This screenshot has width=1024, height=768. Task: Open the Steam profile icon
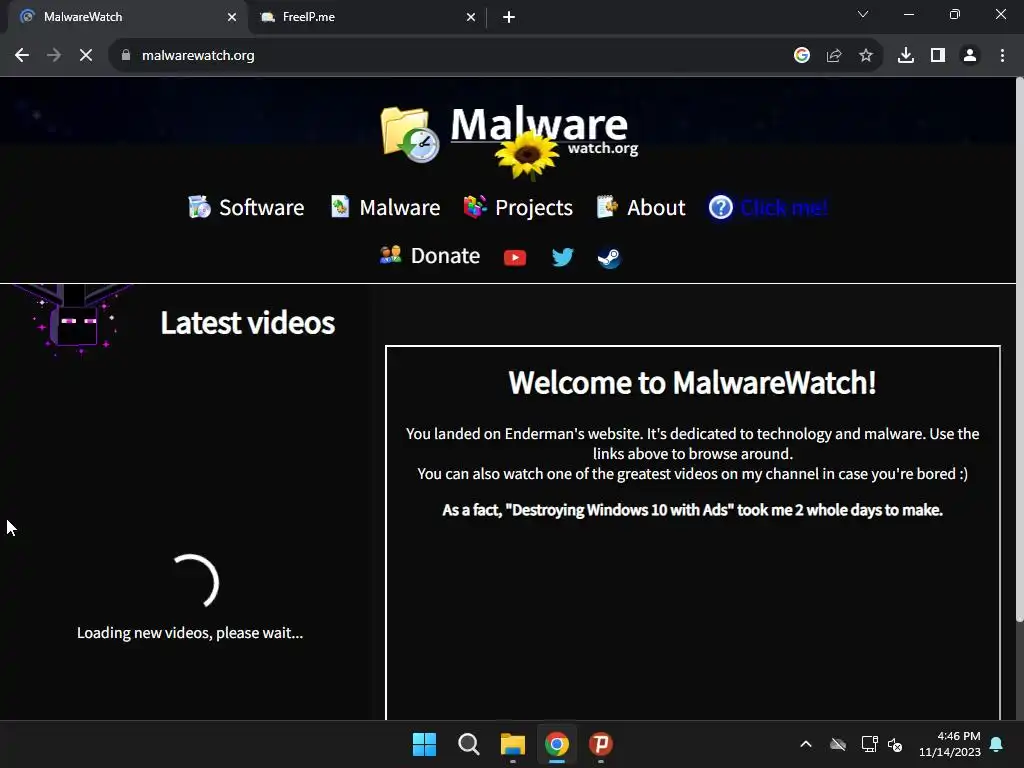(609, 257)
